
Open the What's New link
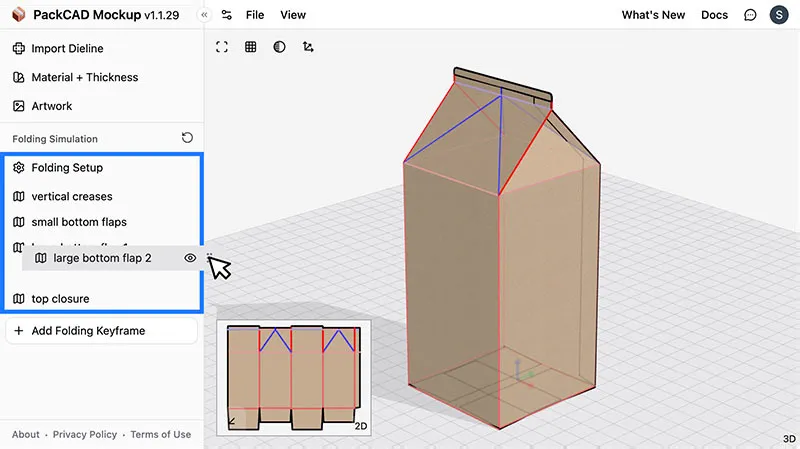[653, 15]
